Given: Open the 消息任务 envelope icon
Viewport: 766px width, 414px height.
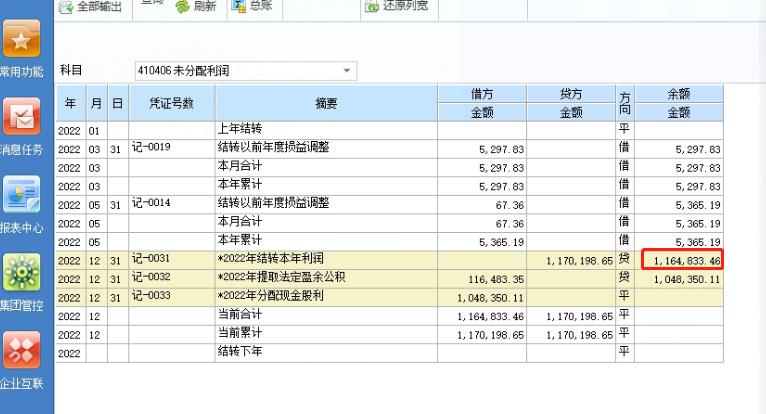Looking at the screenshot, I should [22, 117].
